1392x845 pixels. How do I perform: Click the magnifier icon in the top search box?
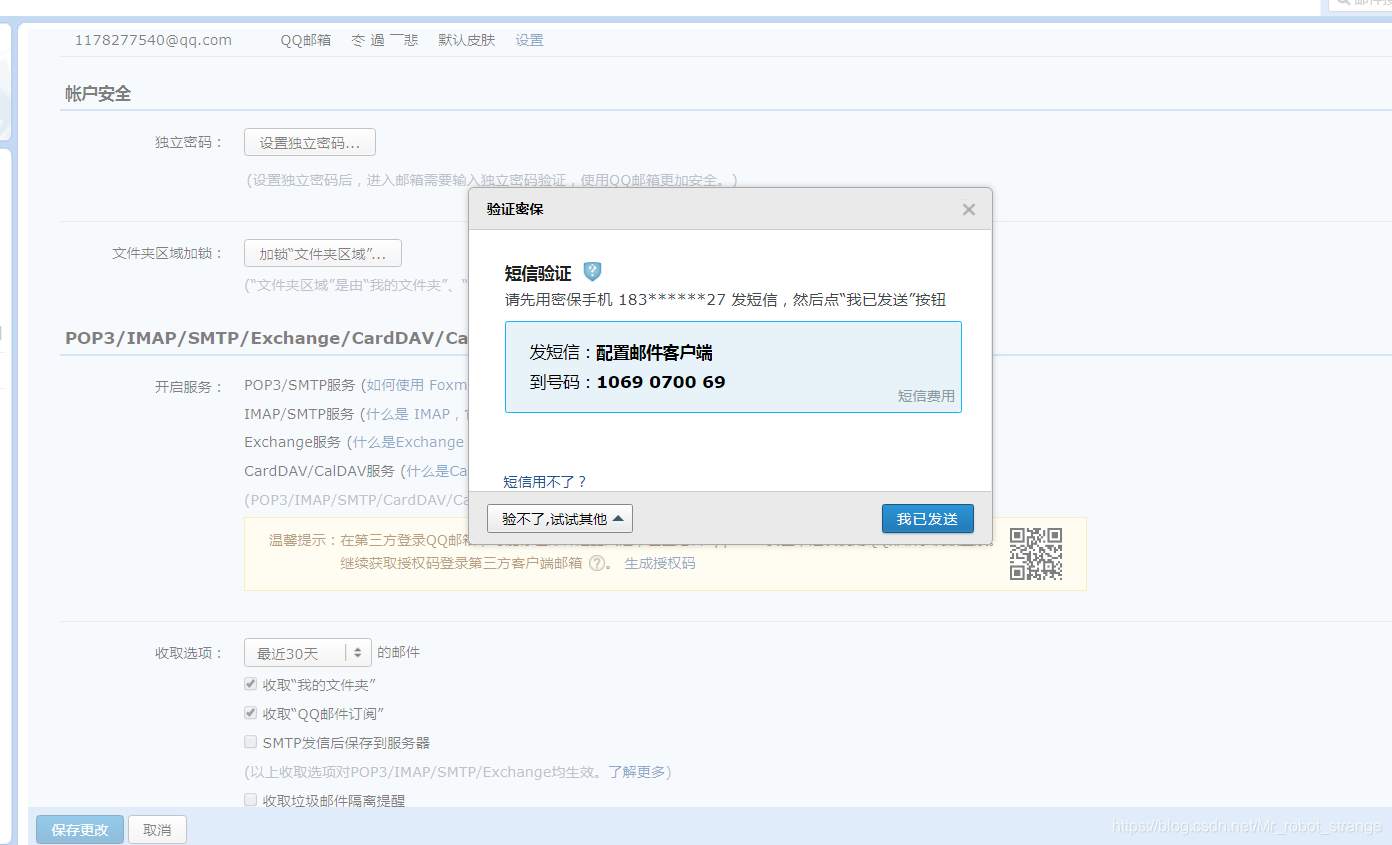pos(1344,4)
